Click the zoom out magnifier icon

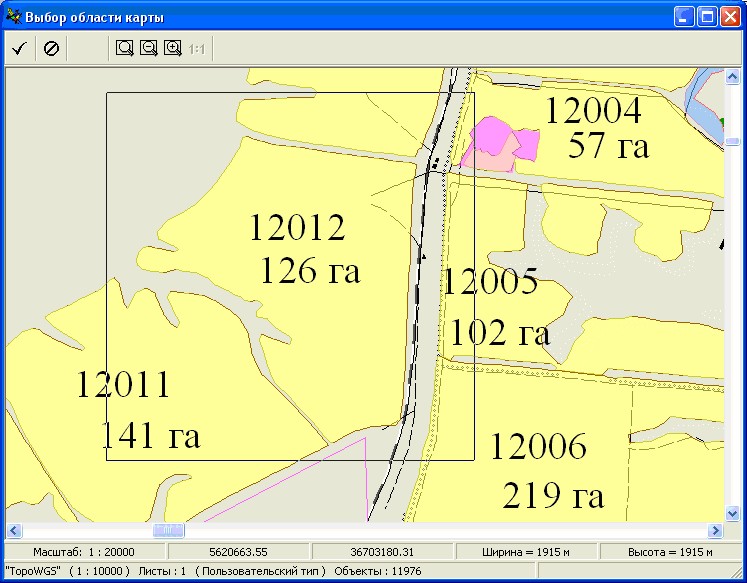click(149, 48)
